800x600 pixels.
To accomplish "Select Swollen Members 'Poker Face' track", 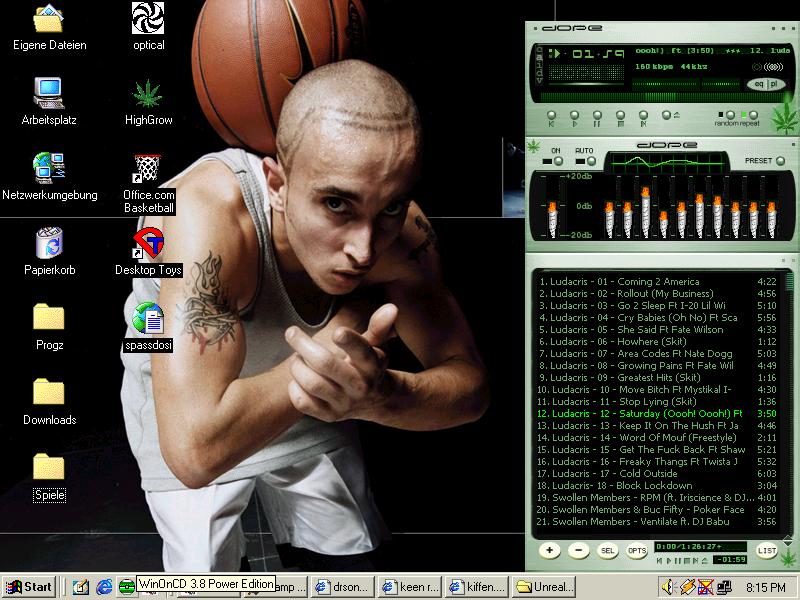I will tap(658, 509).
